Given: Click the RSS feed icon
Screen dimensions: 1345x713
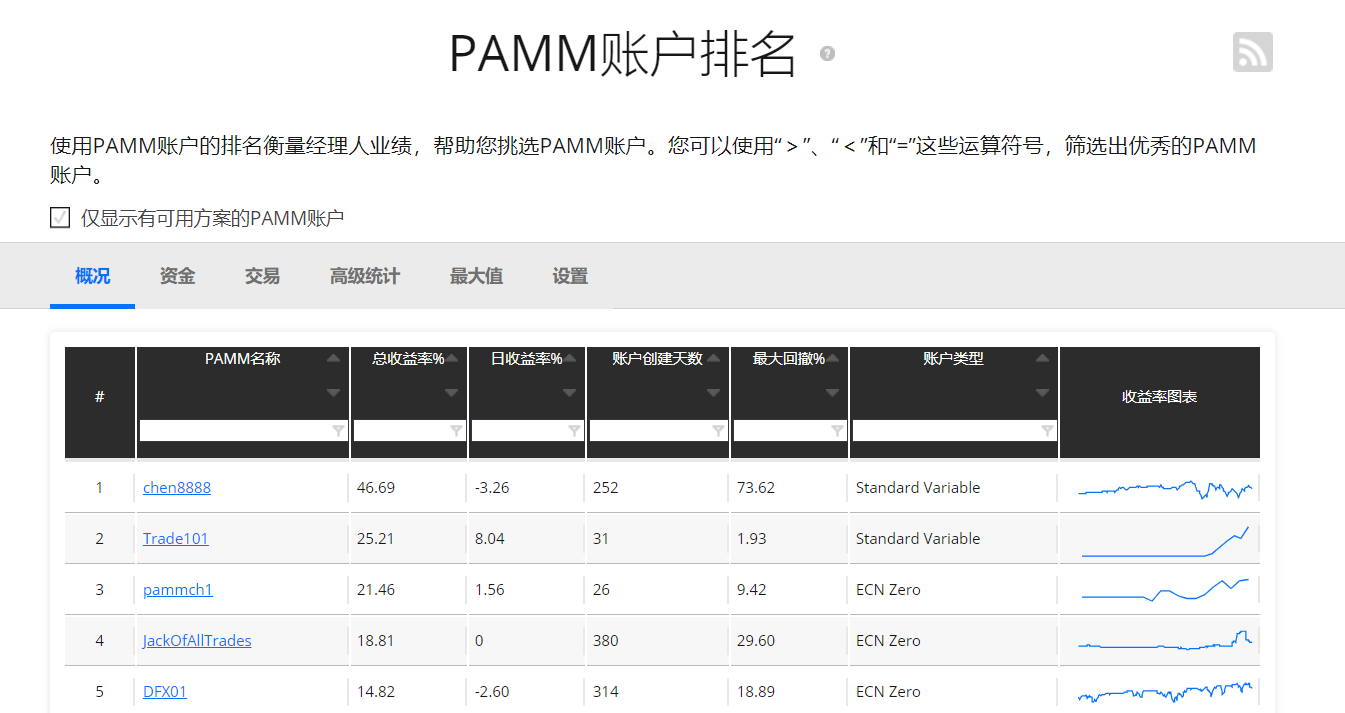Looking at the screenshot, I should click(1252, 52).
